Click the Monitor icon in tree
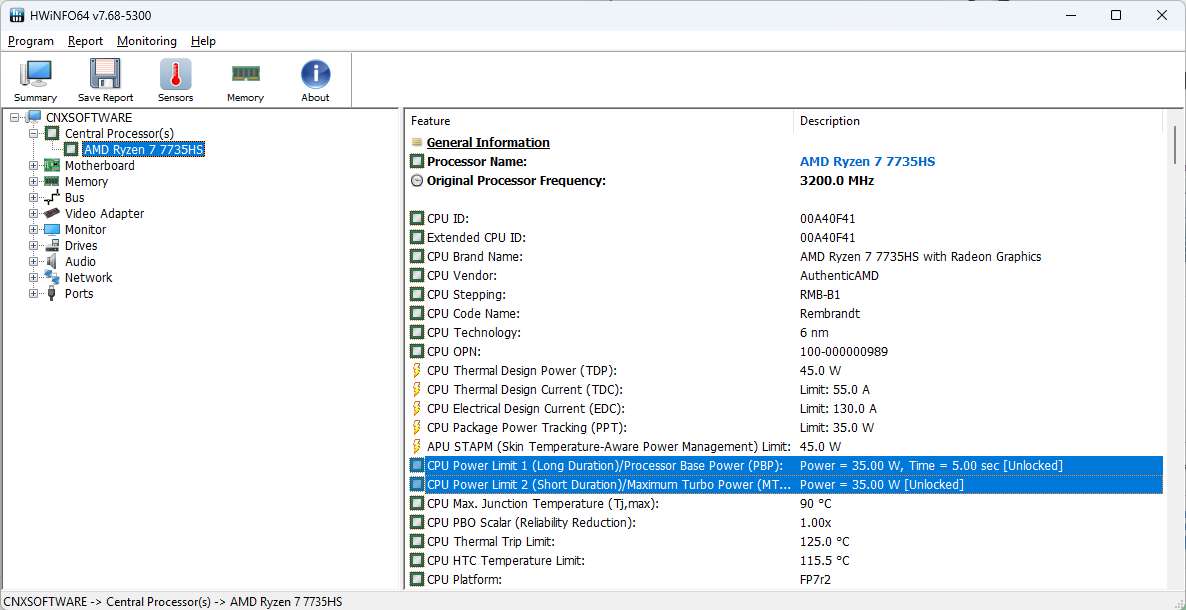 coord(52,229)
